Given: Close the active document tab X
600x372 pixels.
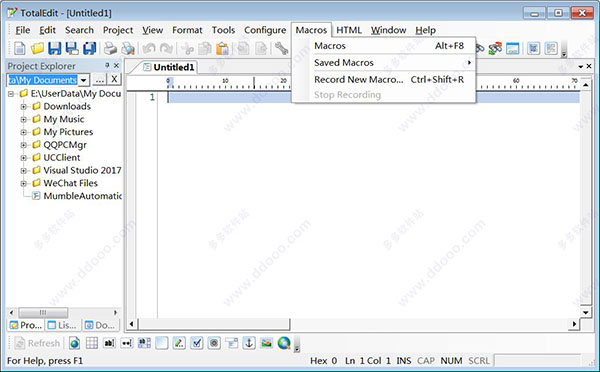Looking at the screenshot, I should tap(589, 66).
